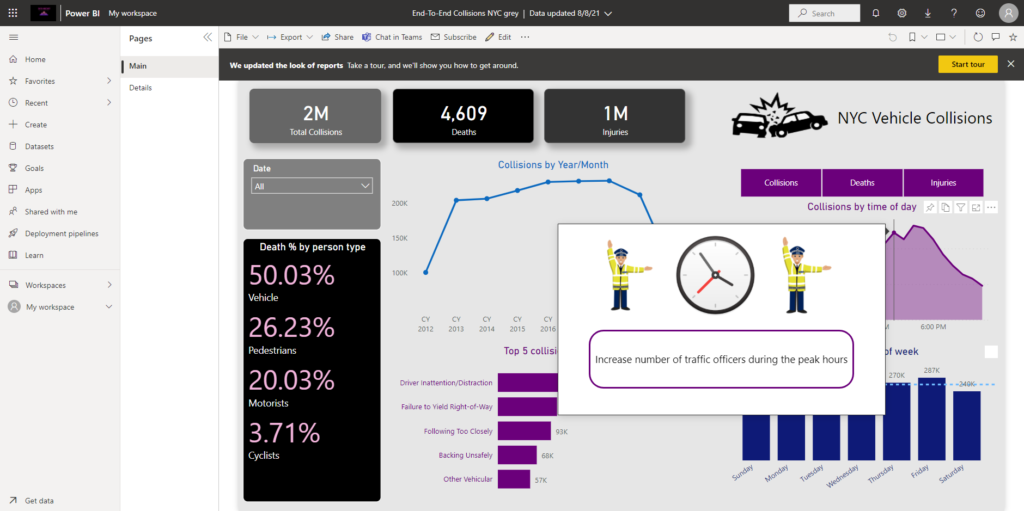Select the Main page tab
Image resolution: width=1024 pixels, height=511 pixels.
tap(170, 66)
